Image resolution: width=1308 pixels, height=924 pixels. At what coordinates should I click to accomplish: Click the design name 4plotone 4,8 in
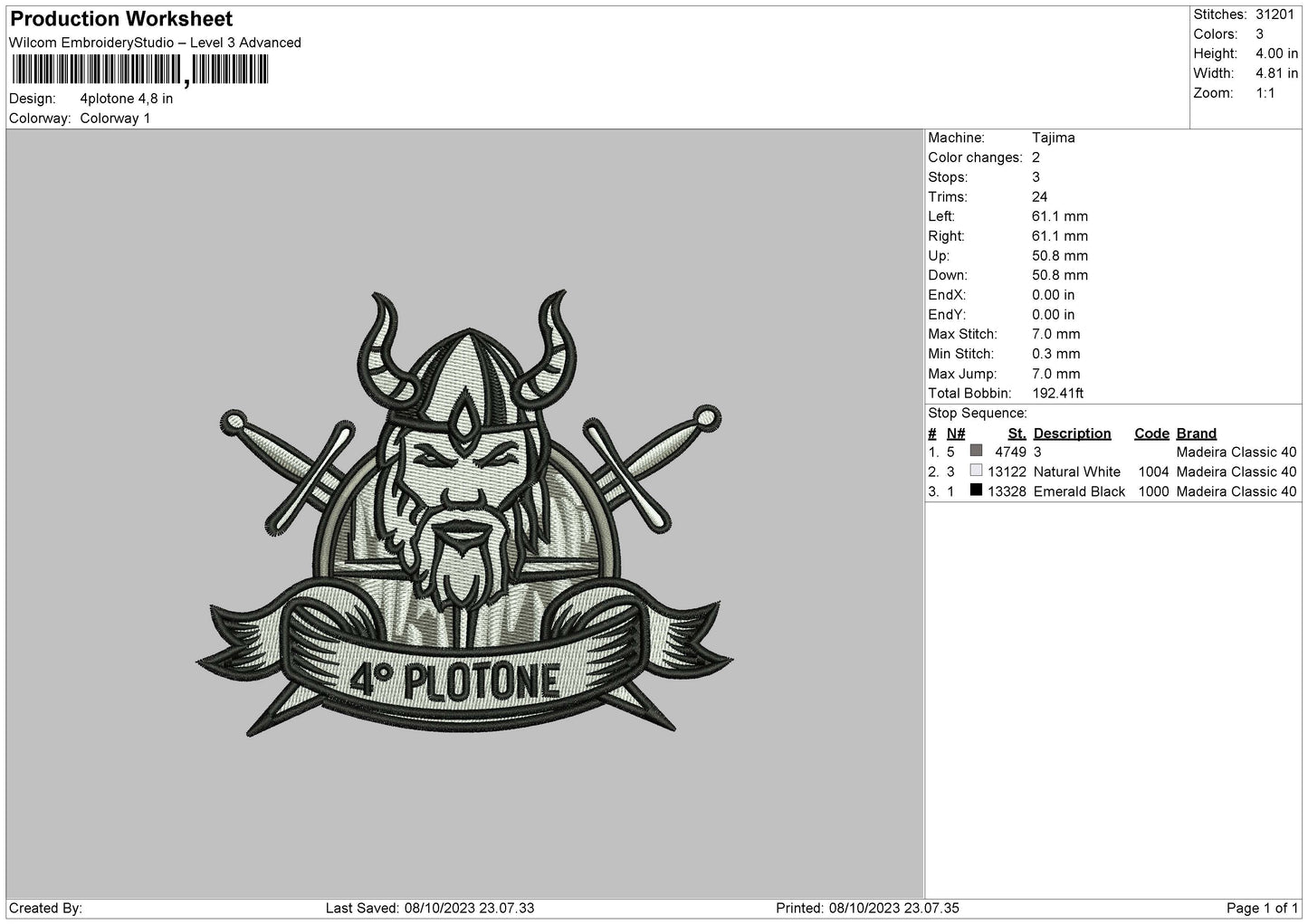(x=127, y=99)
